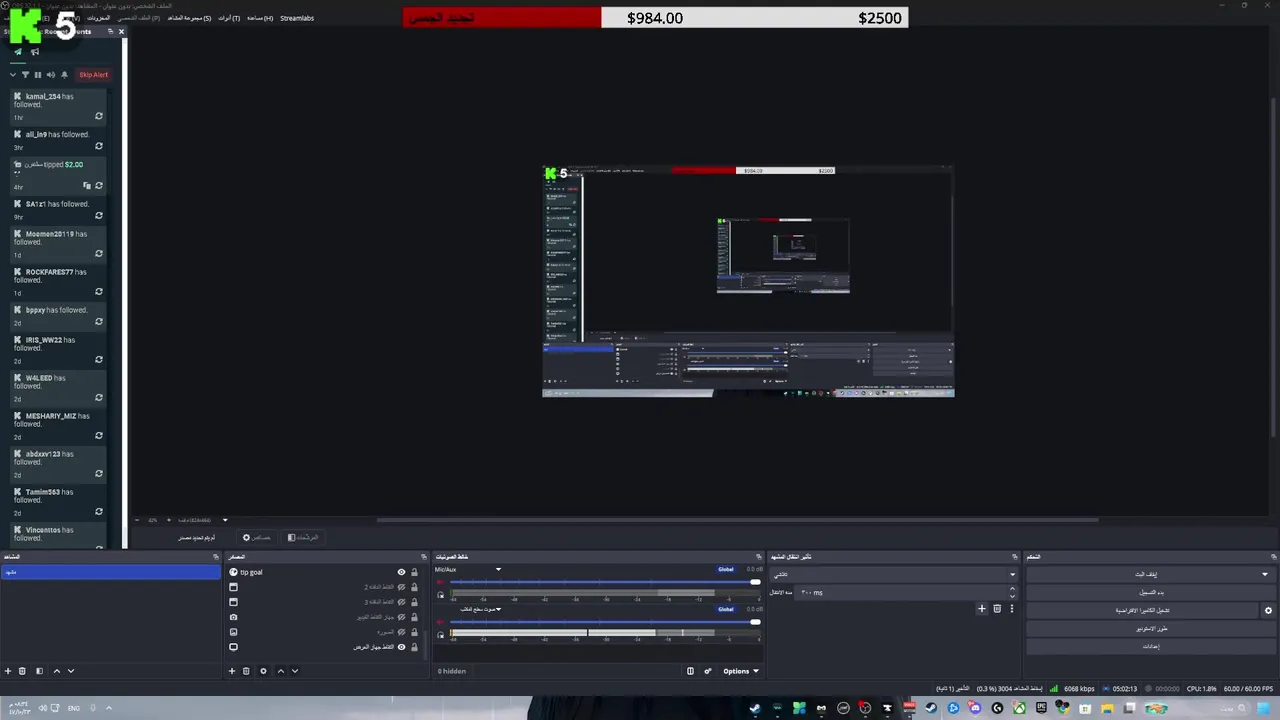Delete the selected scene with trash icon
This screenshot has height=720, width=1280.
point(22,671)
